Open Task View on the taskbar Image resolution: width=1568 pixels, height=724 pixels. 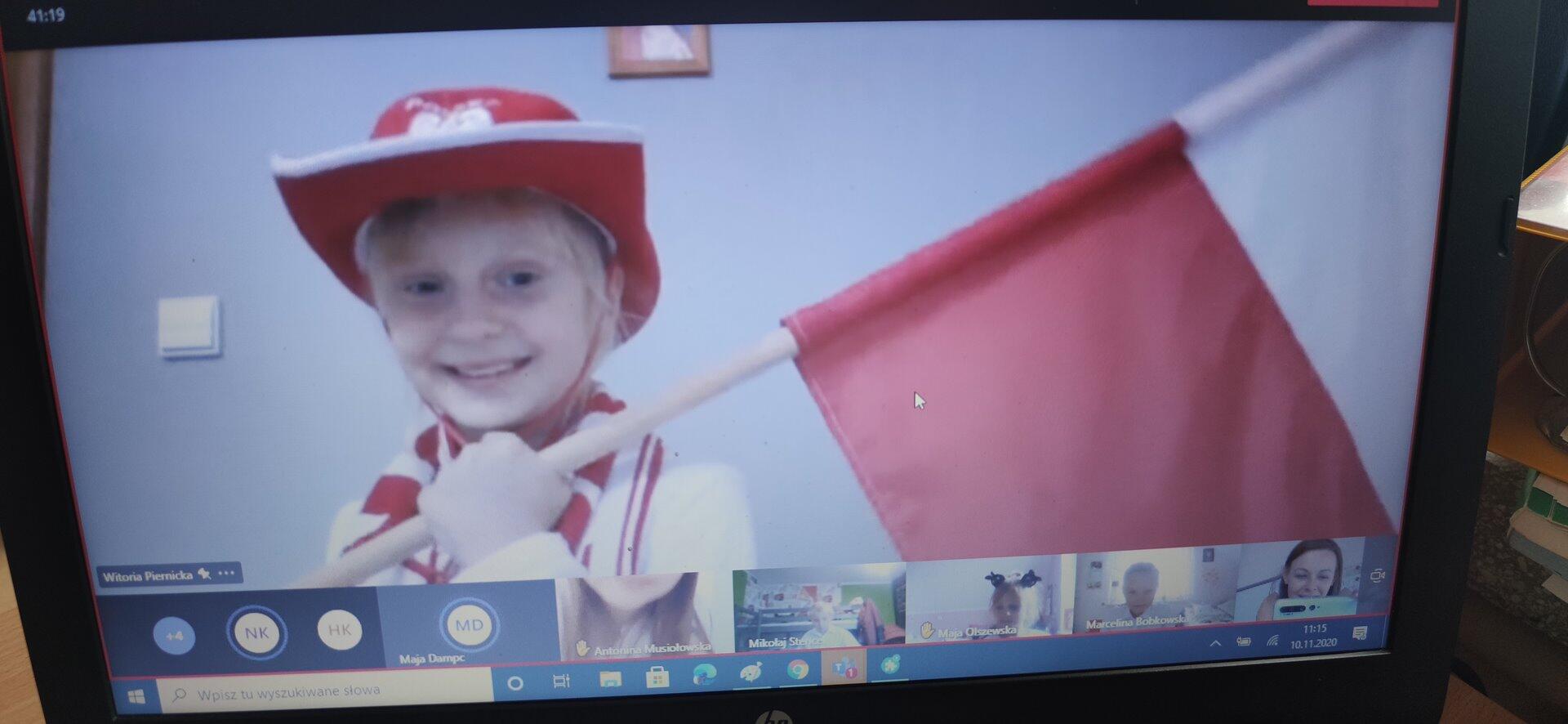click(561, 680)
